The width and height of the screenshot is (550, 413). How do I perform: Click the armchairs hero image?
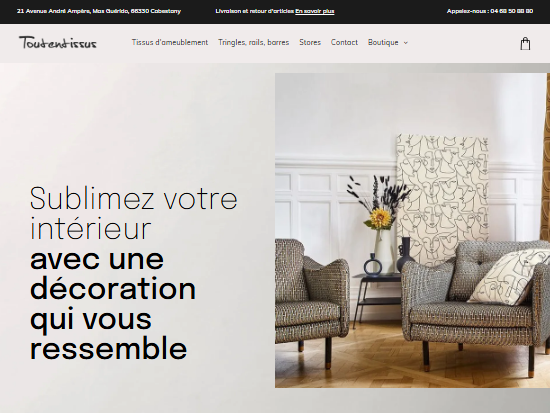(412, 230)
